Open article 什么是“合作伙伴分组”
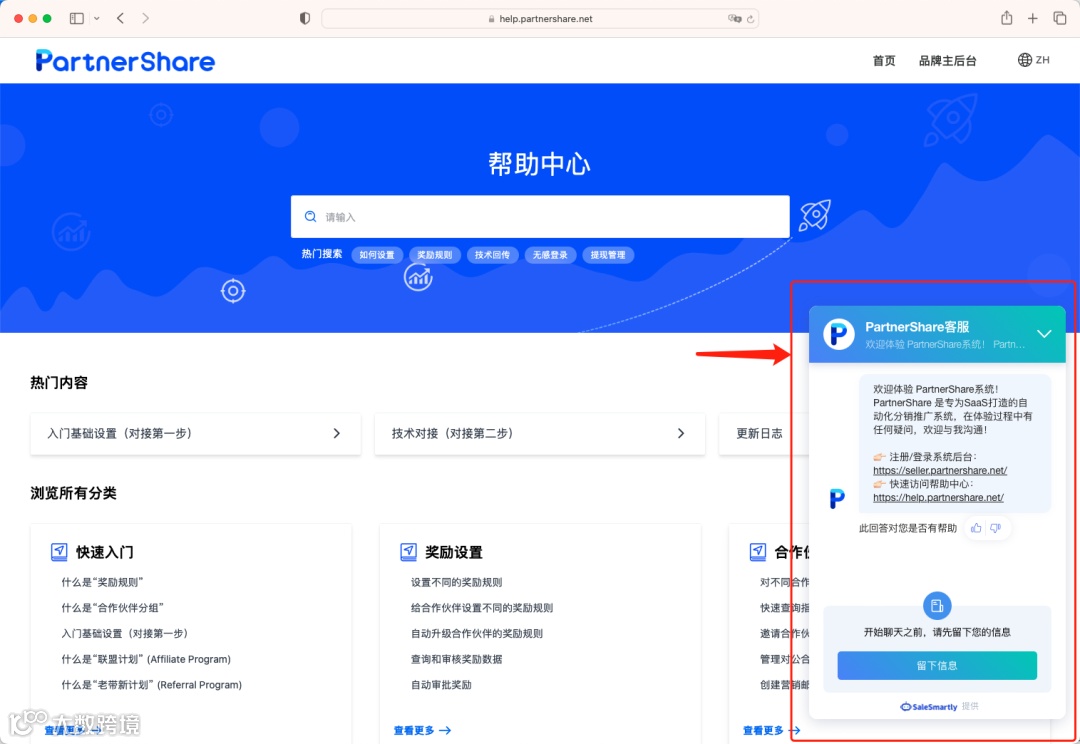The image size is (1080, 744). [112, 608]
